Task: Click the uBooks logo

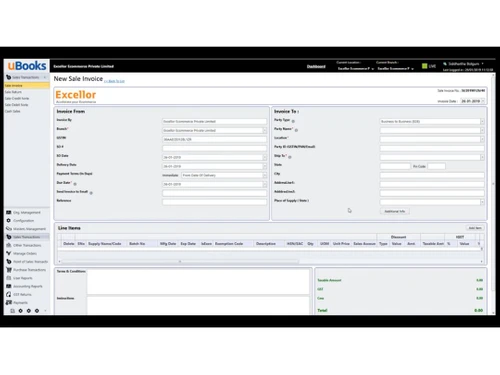Action: 27,66
